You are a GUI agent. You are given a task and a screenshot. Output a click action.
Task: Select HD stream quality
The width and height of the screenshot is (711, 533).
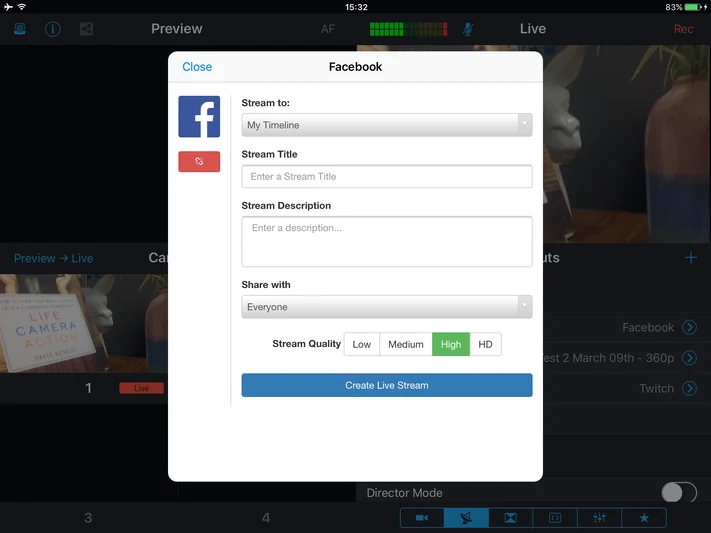click(x=485, y=344)
